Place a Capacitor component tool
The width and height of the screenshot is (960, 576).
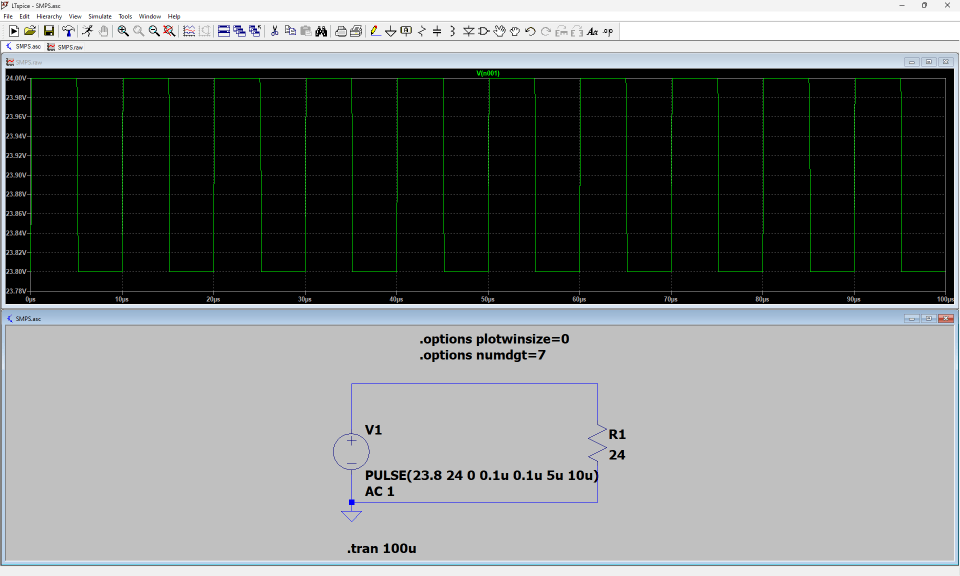click(437, 31)
